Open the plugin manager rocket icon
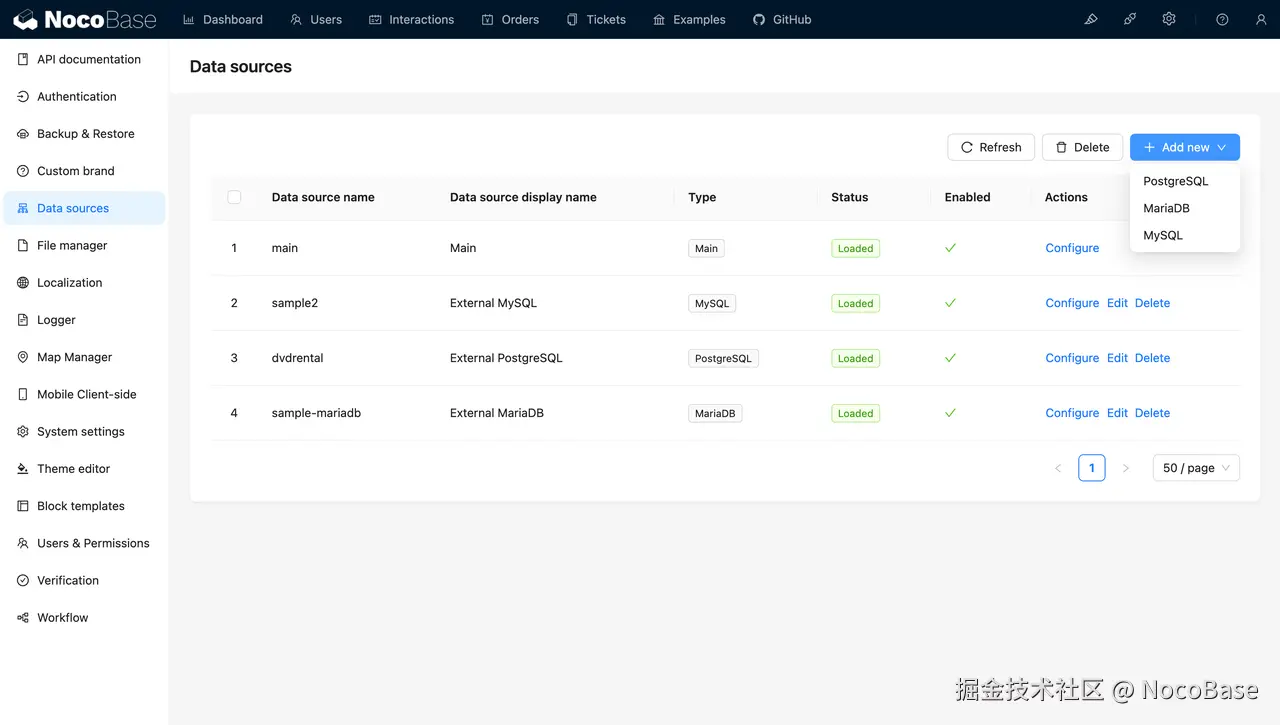 click(1130, 19)
